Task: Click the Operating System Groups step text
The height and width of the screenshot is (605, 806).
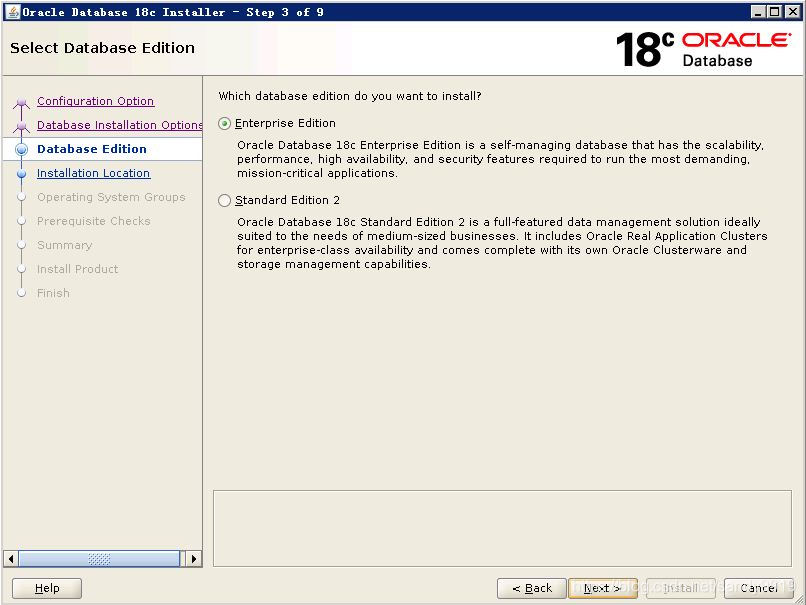Action: coord(111,197)
